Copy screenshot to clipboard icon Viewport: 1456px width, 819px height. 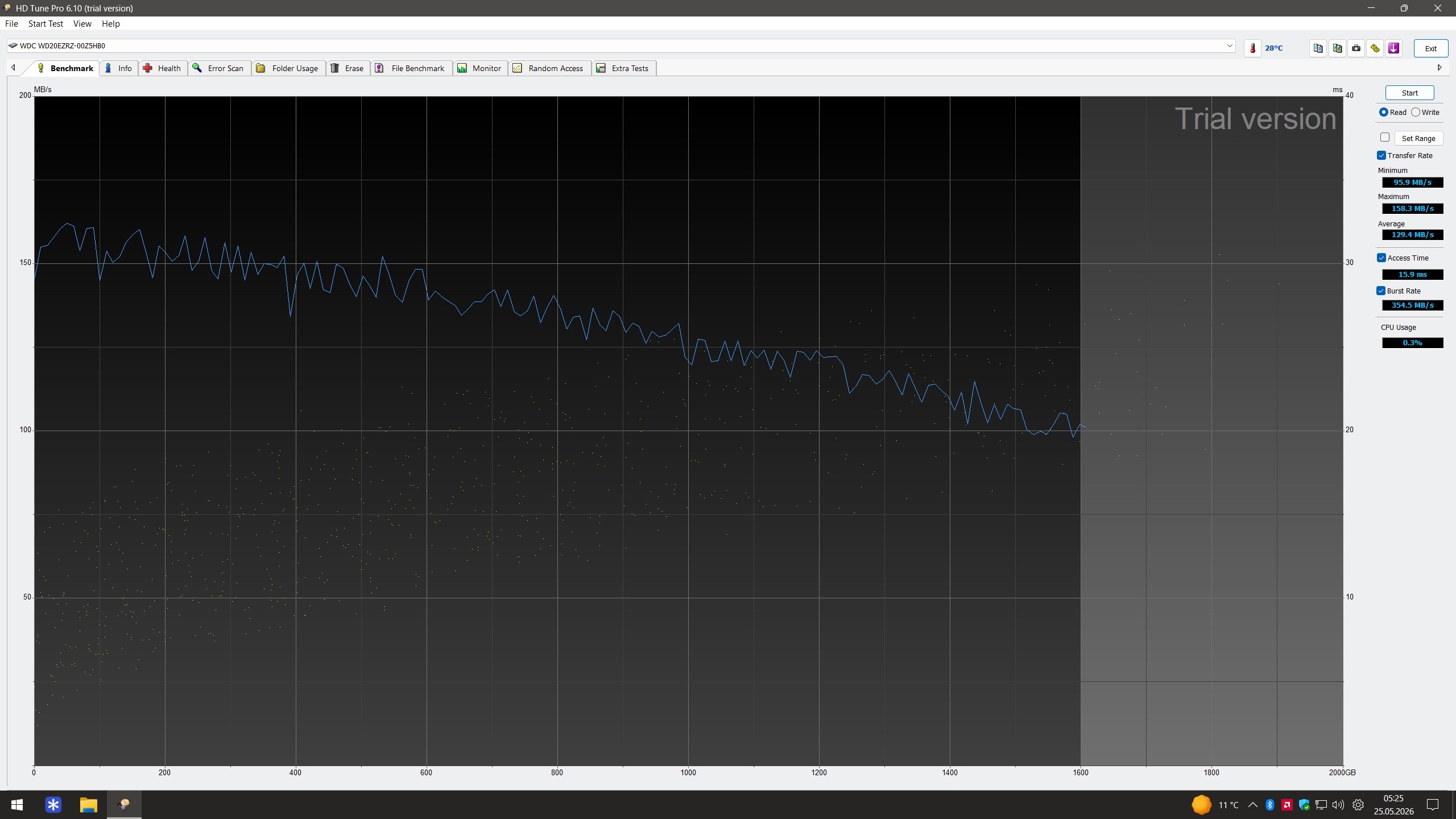click(x=1337, y=48)
